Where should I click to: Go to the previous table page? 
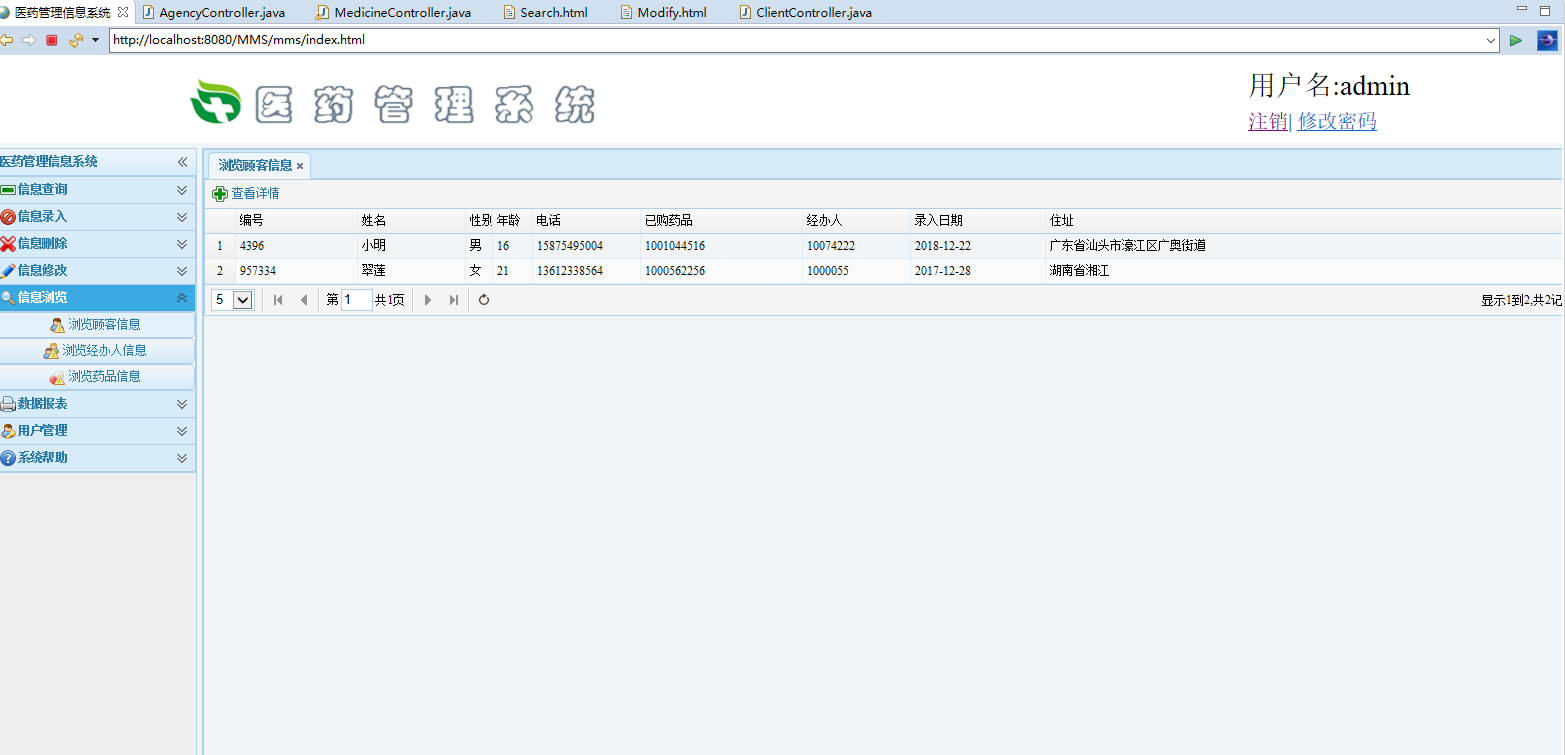click(x=304, y=300)
